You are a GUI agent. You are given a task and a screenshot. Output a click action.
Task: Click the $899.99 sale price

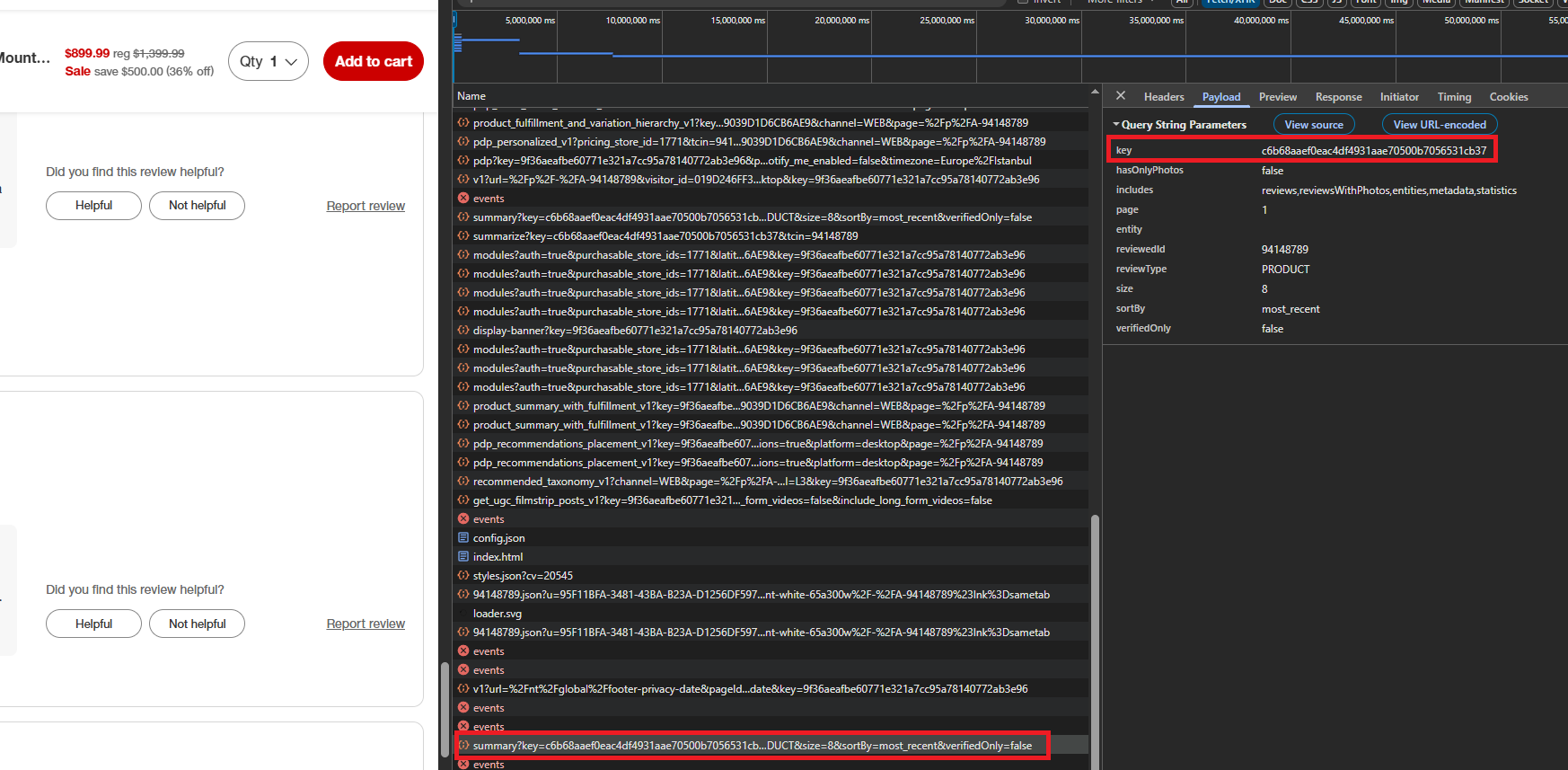tap(87, 53)
